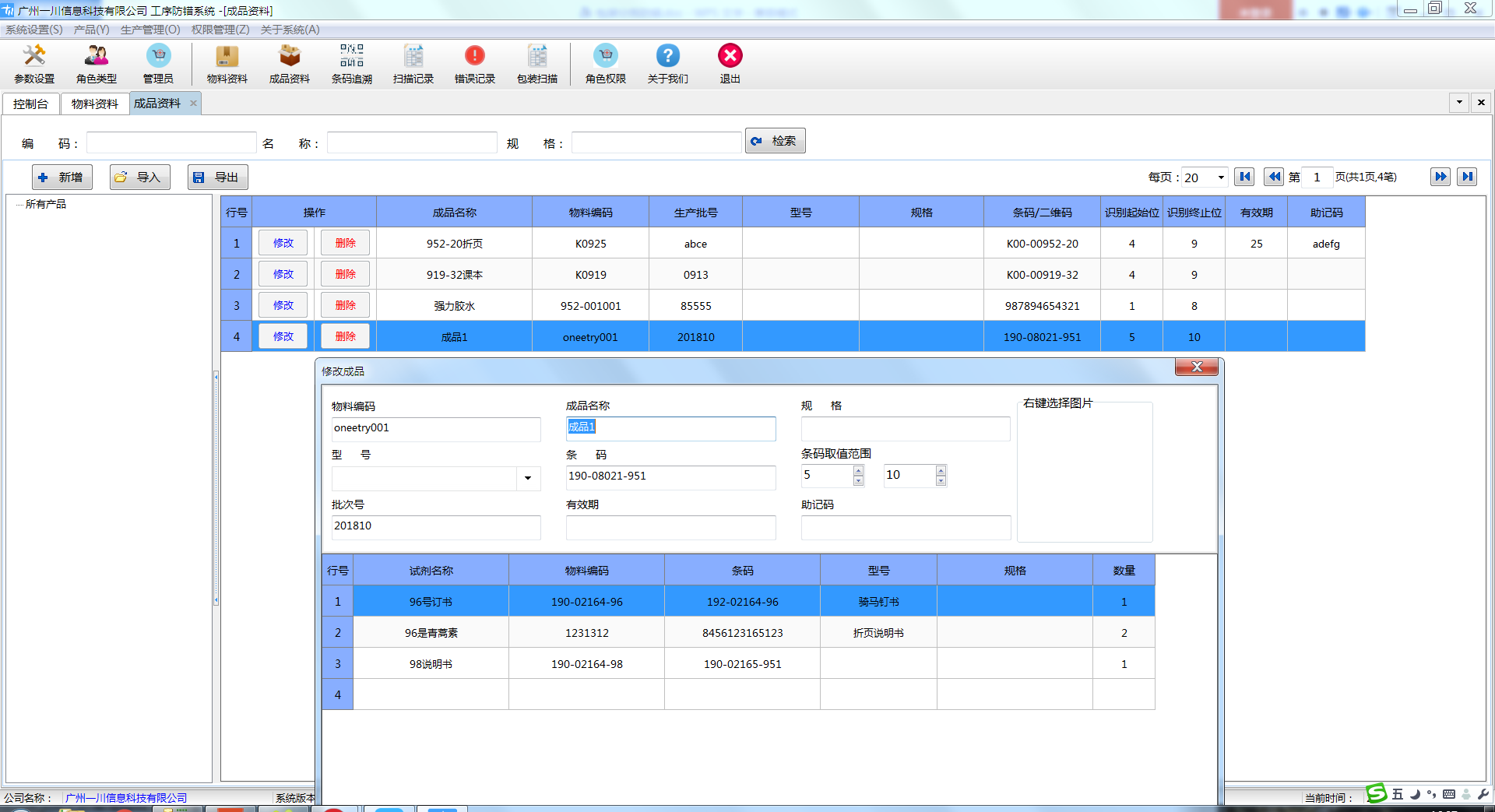Open the 管理员 administrator tool
Screen dimensions: 1495x812
point(158,64)
